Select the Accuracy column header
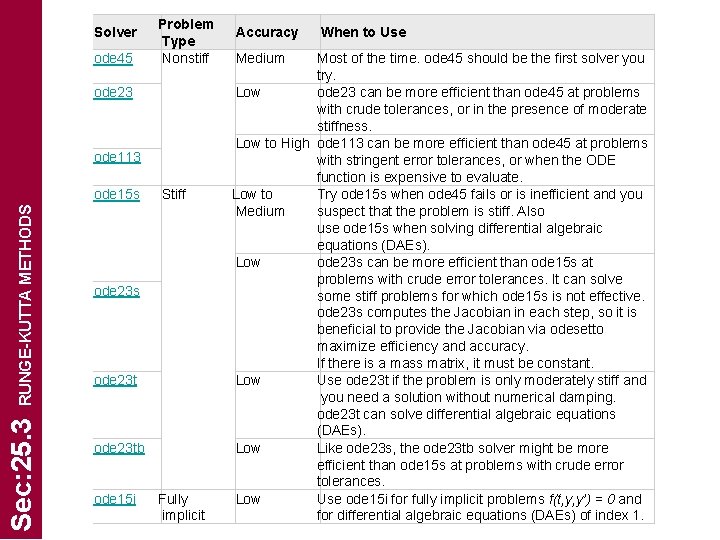This screenshot has width=720, height=540. pyautogui.click(x=267, y=32)
